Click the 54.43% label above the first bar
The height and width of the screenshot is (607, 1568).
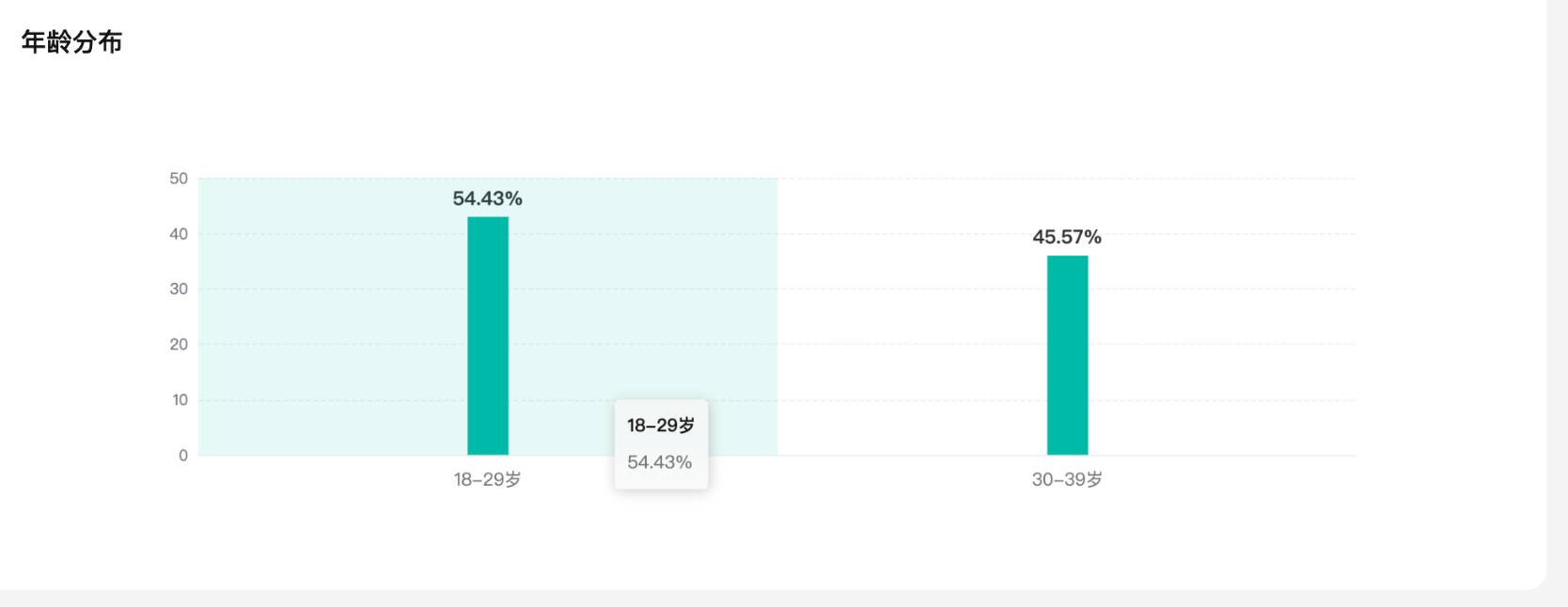click(487, 198)
